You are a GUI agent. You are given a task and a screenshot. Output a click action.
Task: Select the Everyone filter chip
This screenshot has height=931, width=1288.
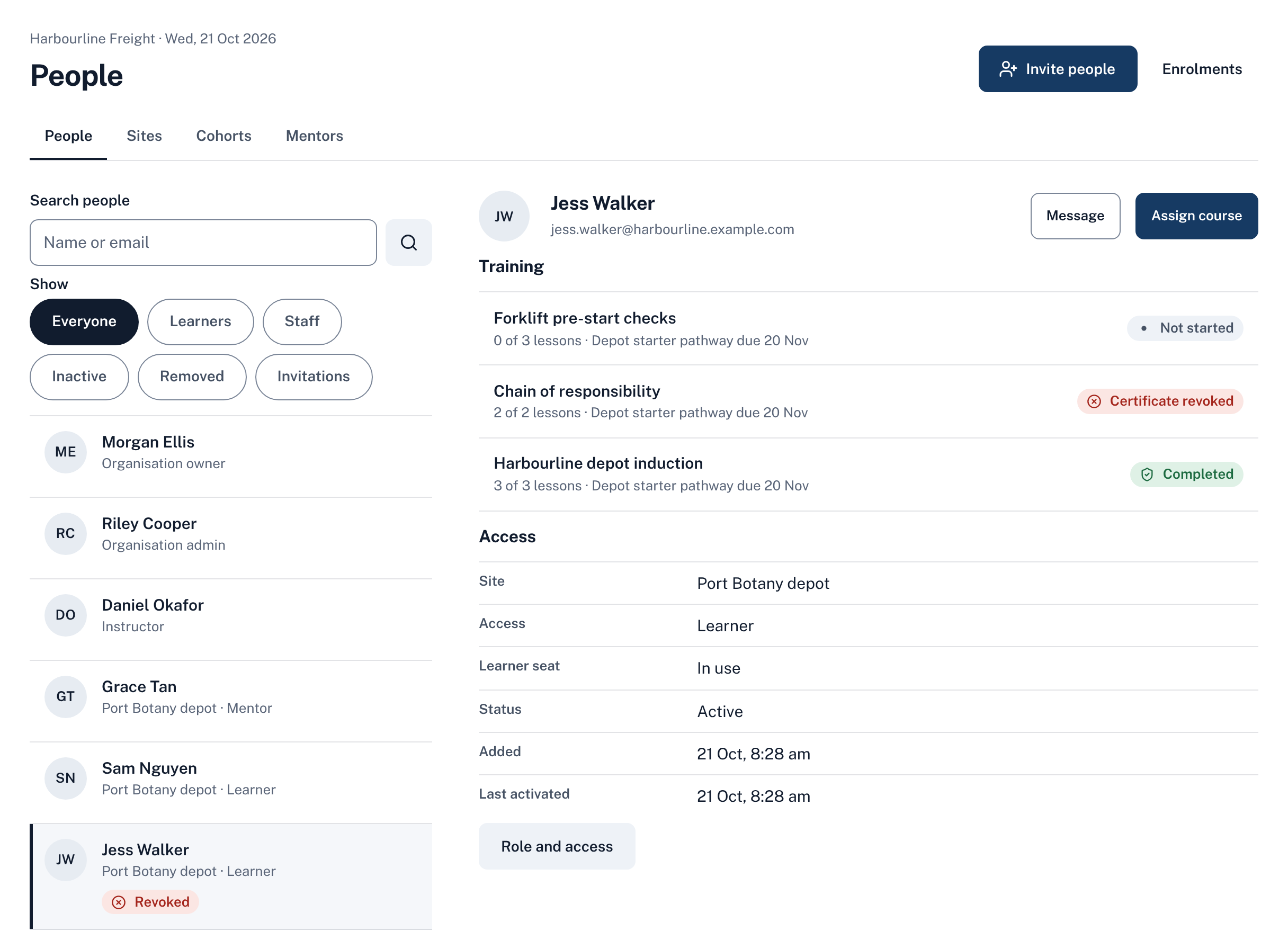pyautogui.click(x=84, y=321)
